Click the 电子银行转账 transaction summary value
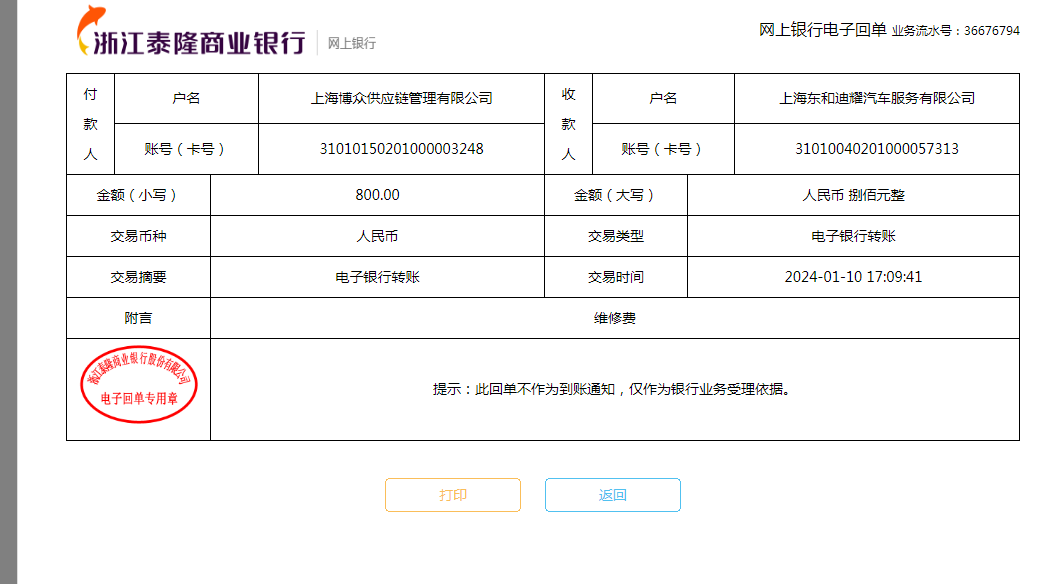The width and height of the screenshot is (1050, 584). pyautogui.click(x=377, y=277)
